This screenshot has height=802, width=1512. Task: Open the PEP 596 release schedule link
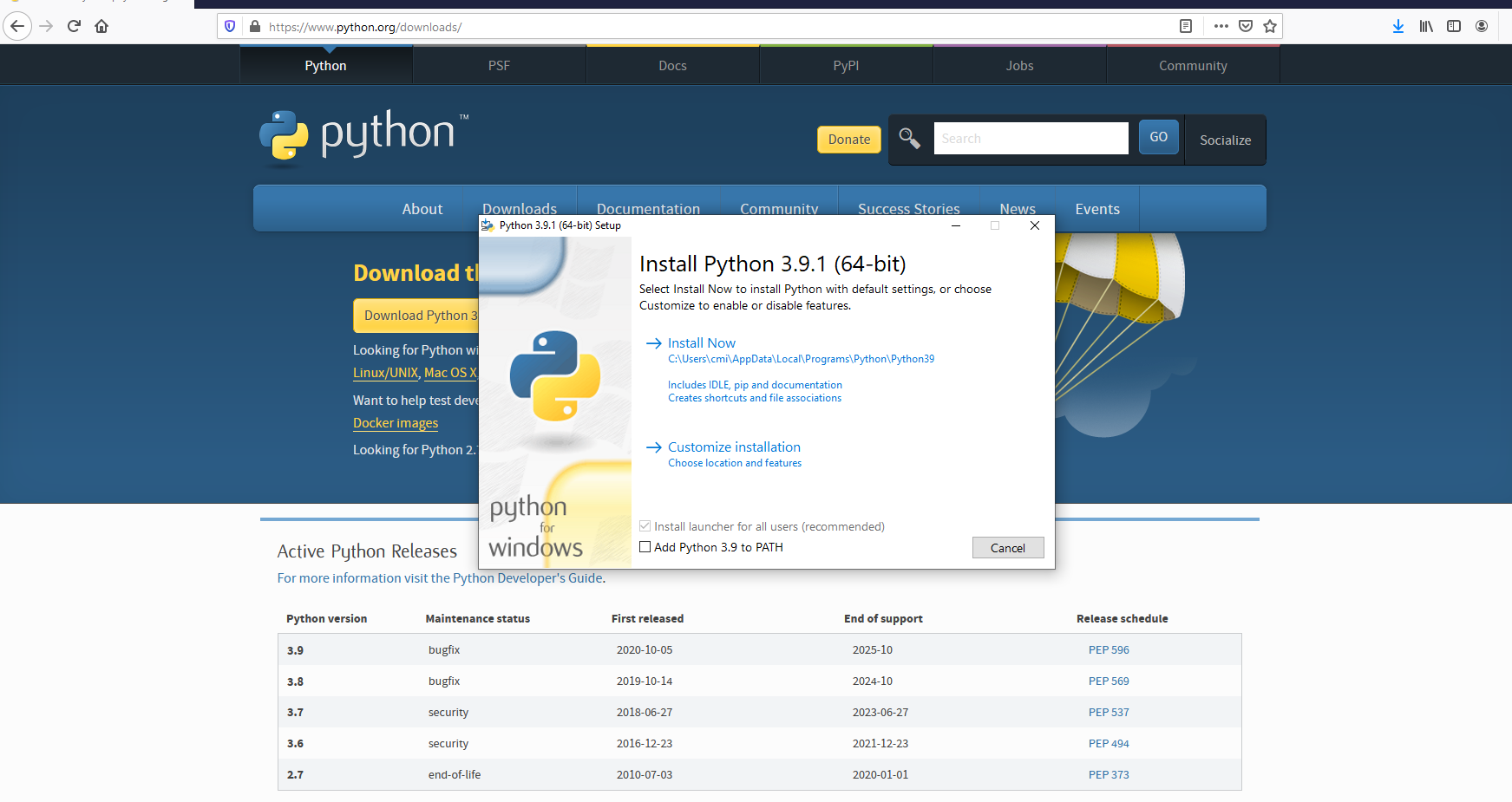click(x=1109, y=649)
